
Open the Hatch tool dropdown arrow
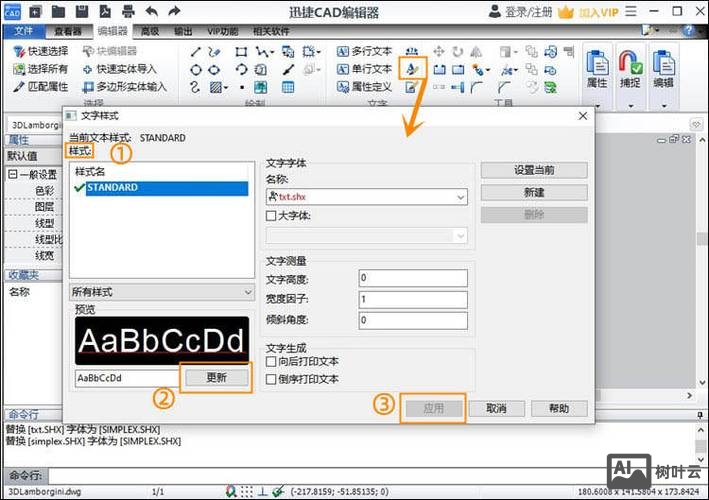(226, 87)
